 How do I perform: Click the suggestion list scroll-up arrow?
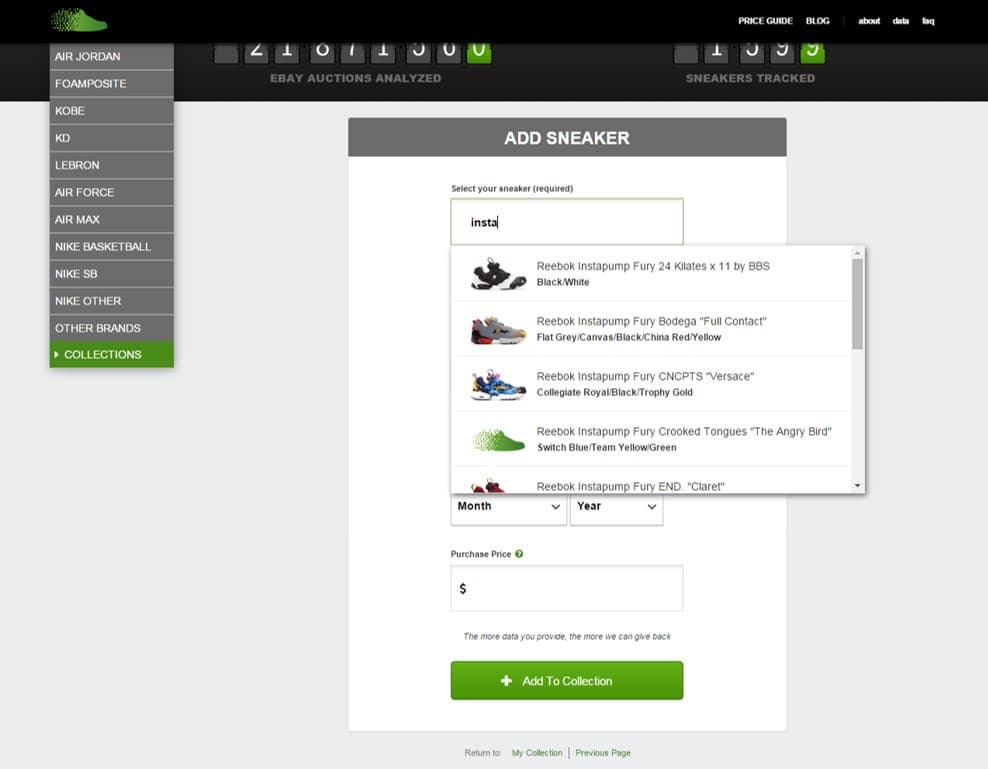(x=858, y=253)
